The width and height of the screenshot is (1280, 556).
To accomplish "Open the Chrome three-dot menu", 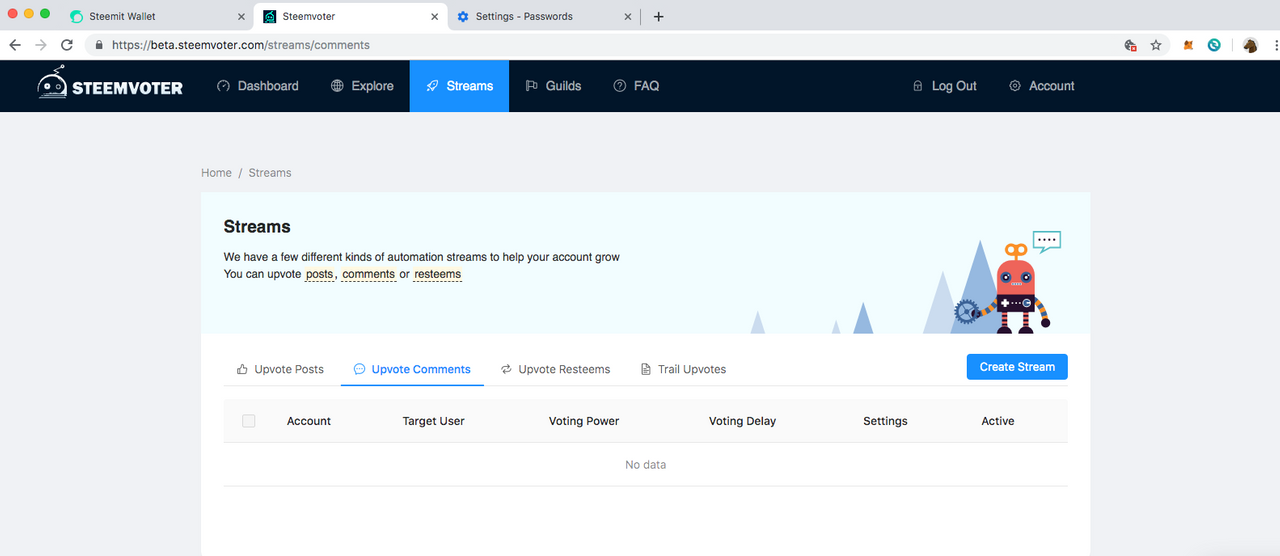I will pos(1276,45).
